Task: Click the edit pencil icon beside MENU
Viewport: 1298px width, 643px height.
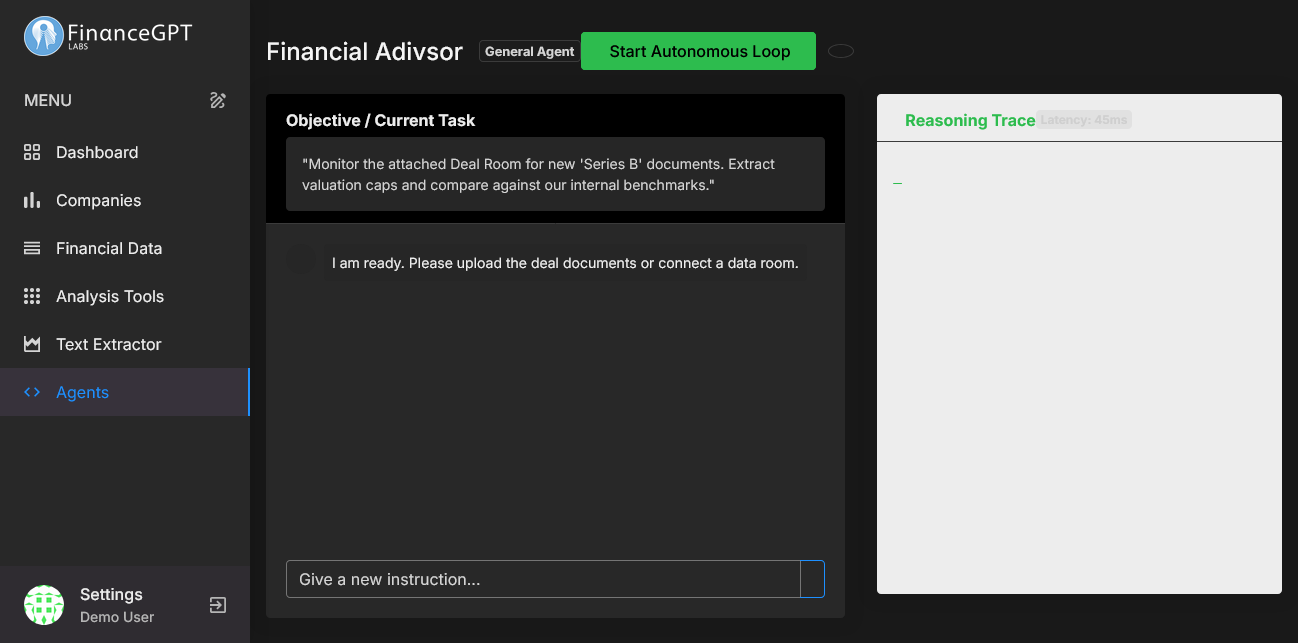Action: click(217, 100)
